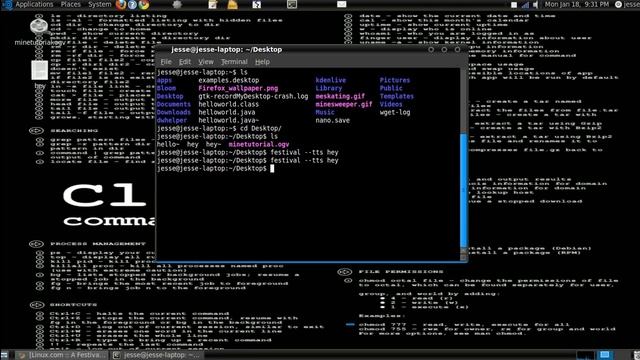Open the terminal Help menu
This screenshot has width=640, height=360.
pos(262,62)
